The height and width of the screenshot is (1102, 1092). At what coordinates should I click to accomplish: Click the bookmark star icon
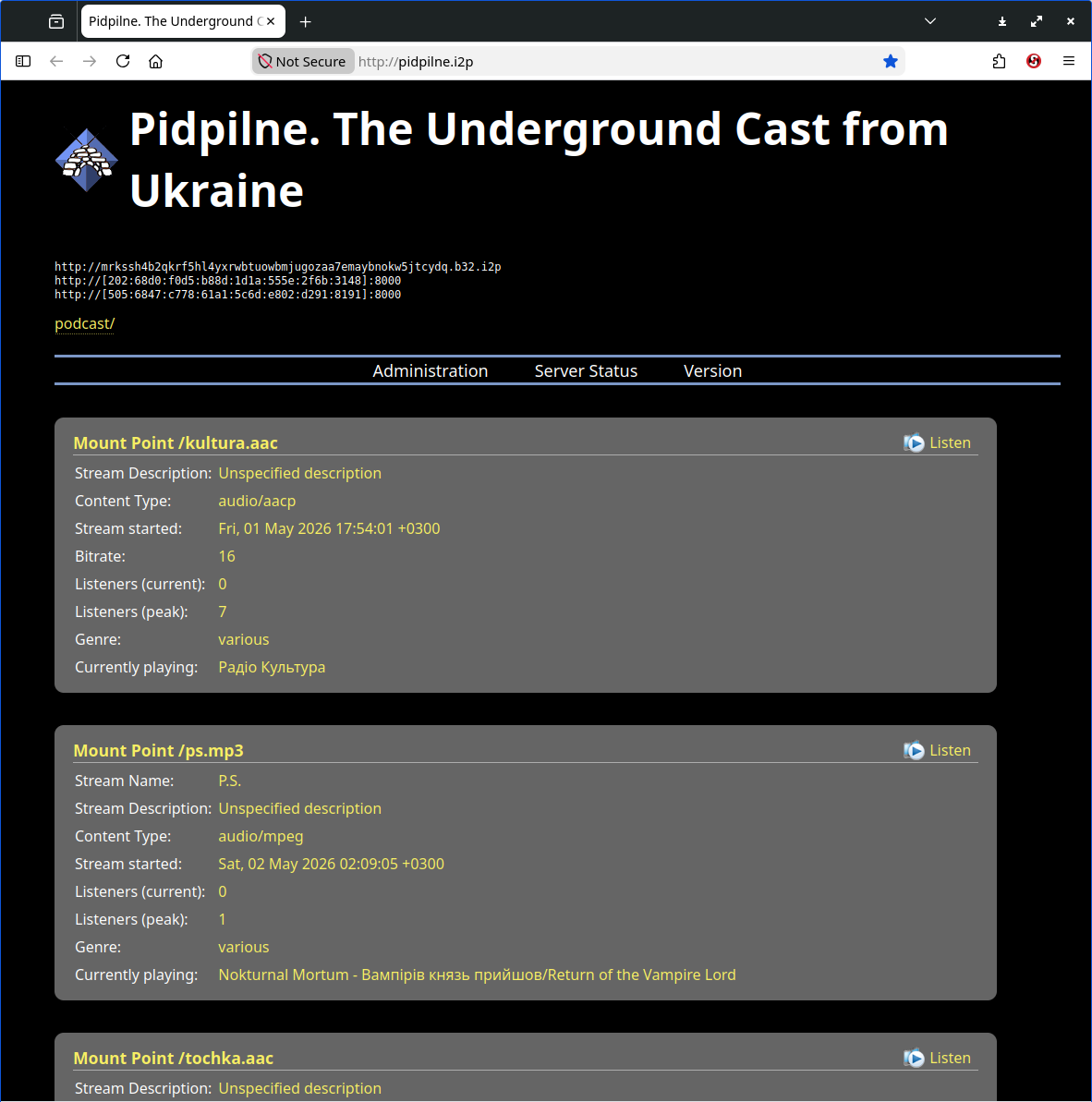[x=891, y=61]
